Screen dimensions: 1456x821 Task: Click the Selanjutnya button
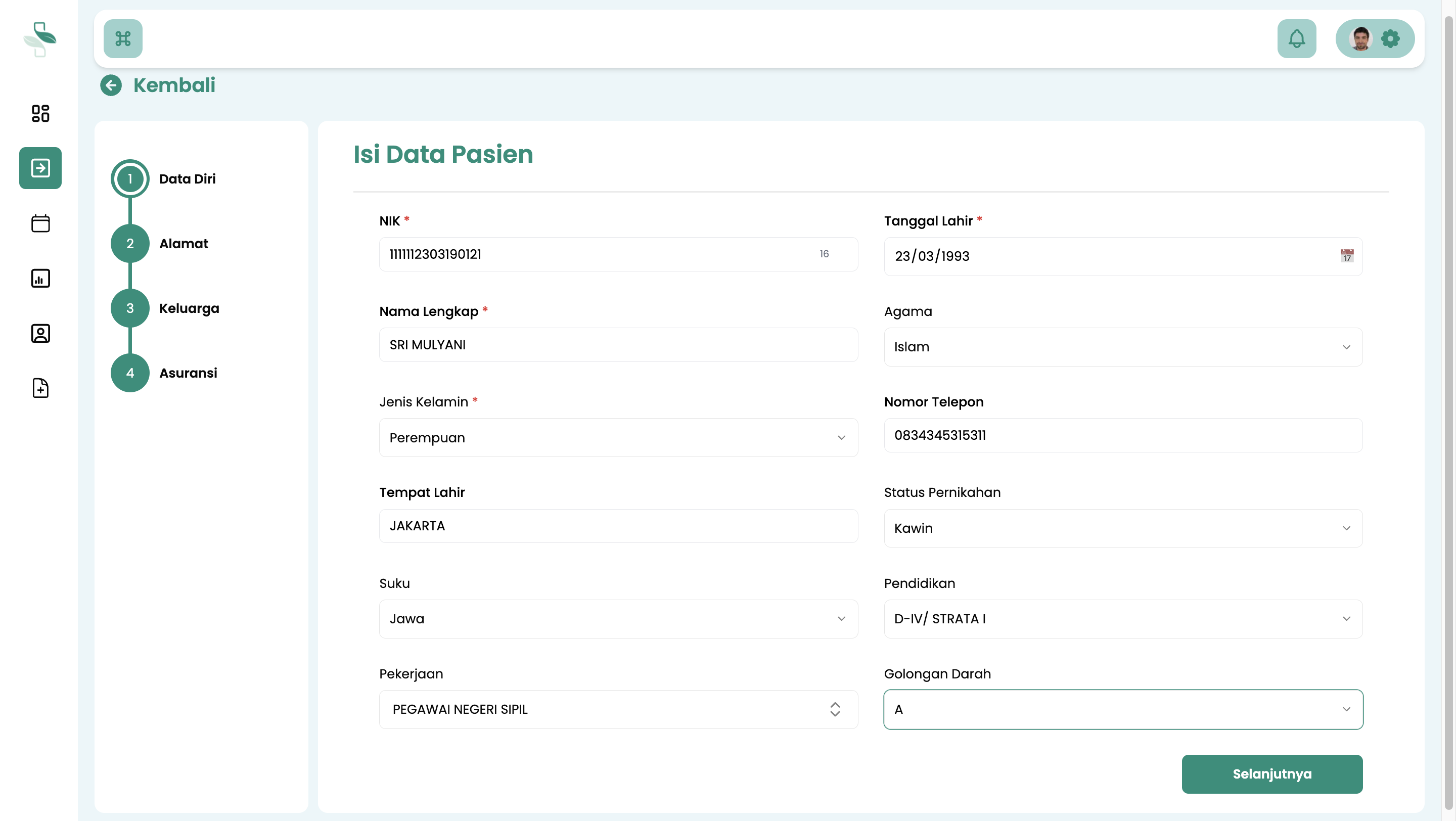[x=1271, y=773]
